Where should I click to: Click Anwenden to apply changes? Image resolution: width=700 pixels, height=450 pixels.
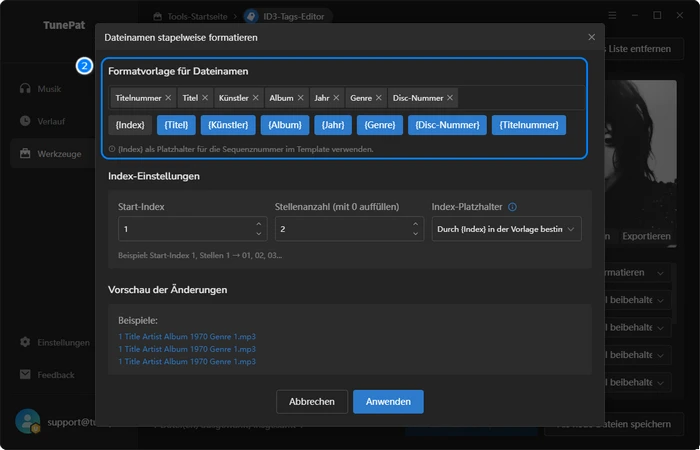coord(388,402)
